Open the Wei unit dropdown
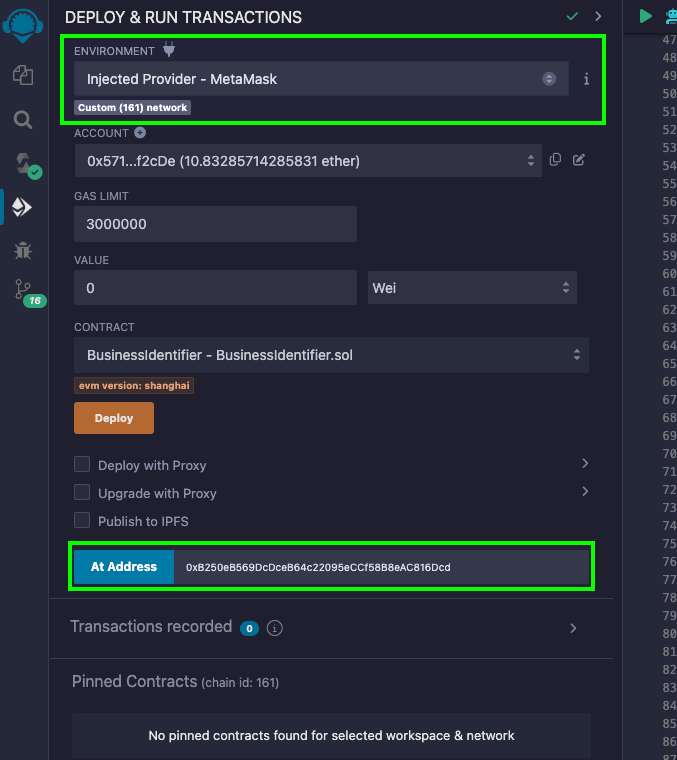Image resolution: width=677 pixels, height=760 pixels. pyautogui.click(x=472, y=288)
